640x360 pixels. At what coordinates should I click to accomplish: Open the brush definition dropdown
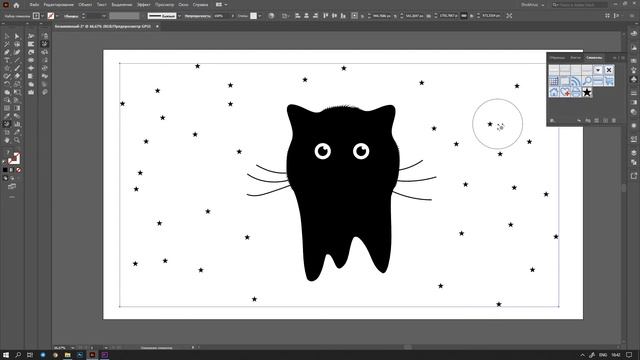coord(179,16)
